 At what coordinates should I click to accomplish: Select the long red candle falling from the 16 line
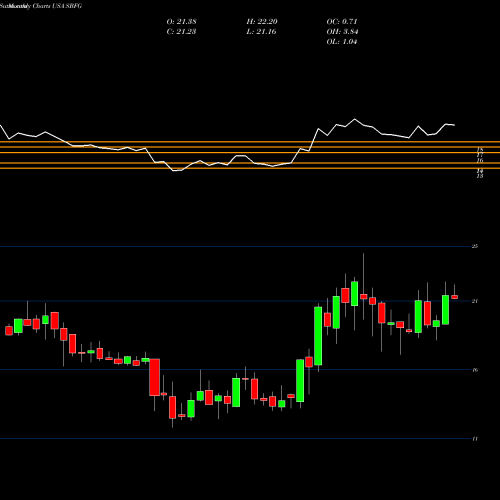(x=154, y=377)
